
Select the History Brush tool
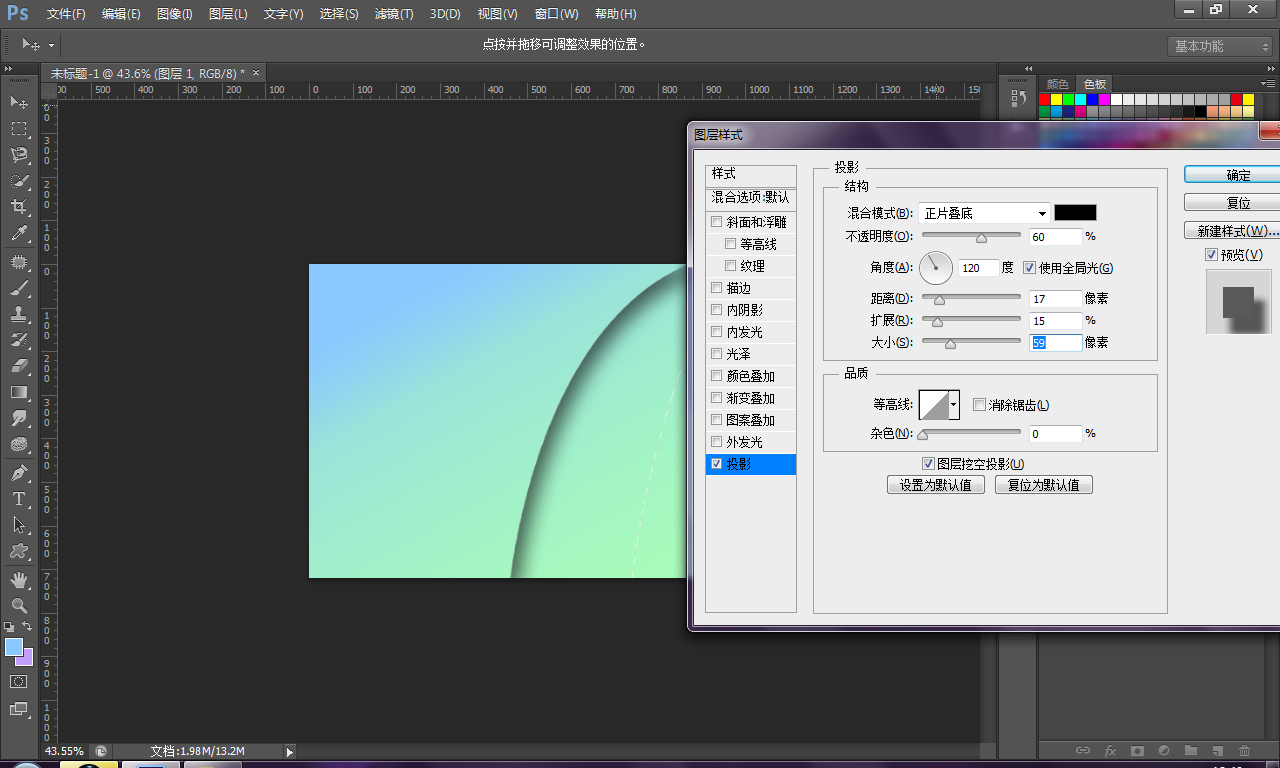coord(19,340)
